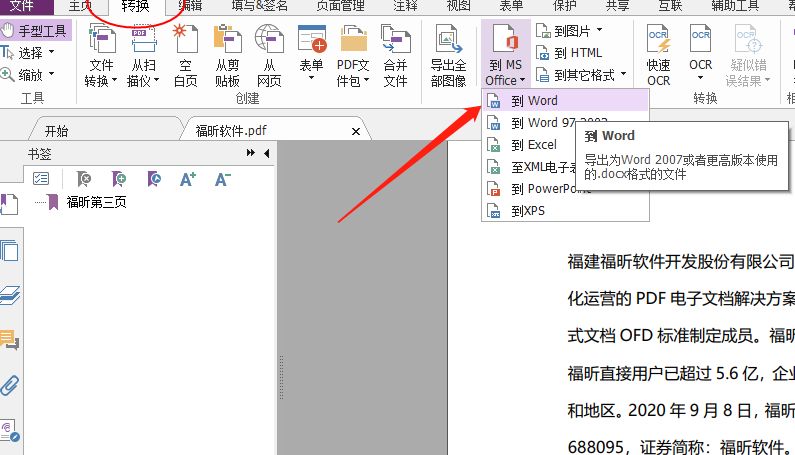This screenshot has height=455, width=795.
Task: Open the digital signatures sidebar icon
Action: (x=10, y=431)
